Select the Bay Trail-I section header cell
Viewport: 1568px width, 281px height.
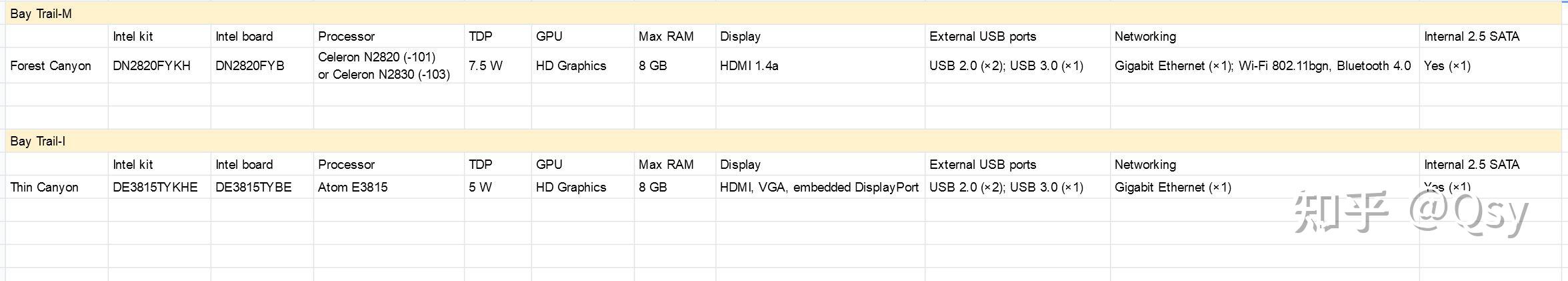pyautogui.click(x=38, y=141)
